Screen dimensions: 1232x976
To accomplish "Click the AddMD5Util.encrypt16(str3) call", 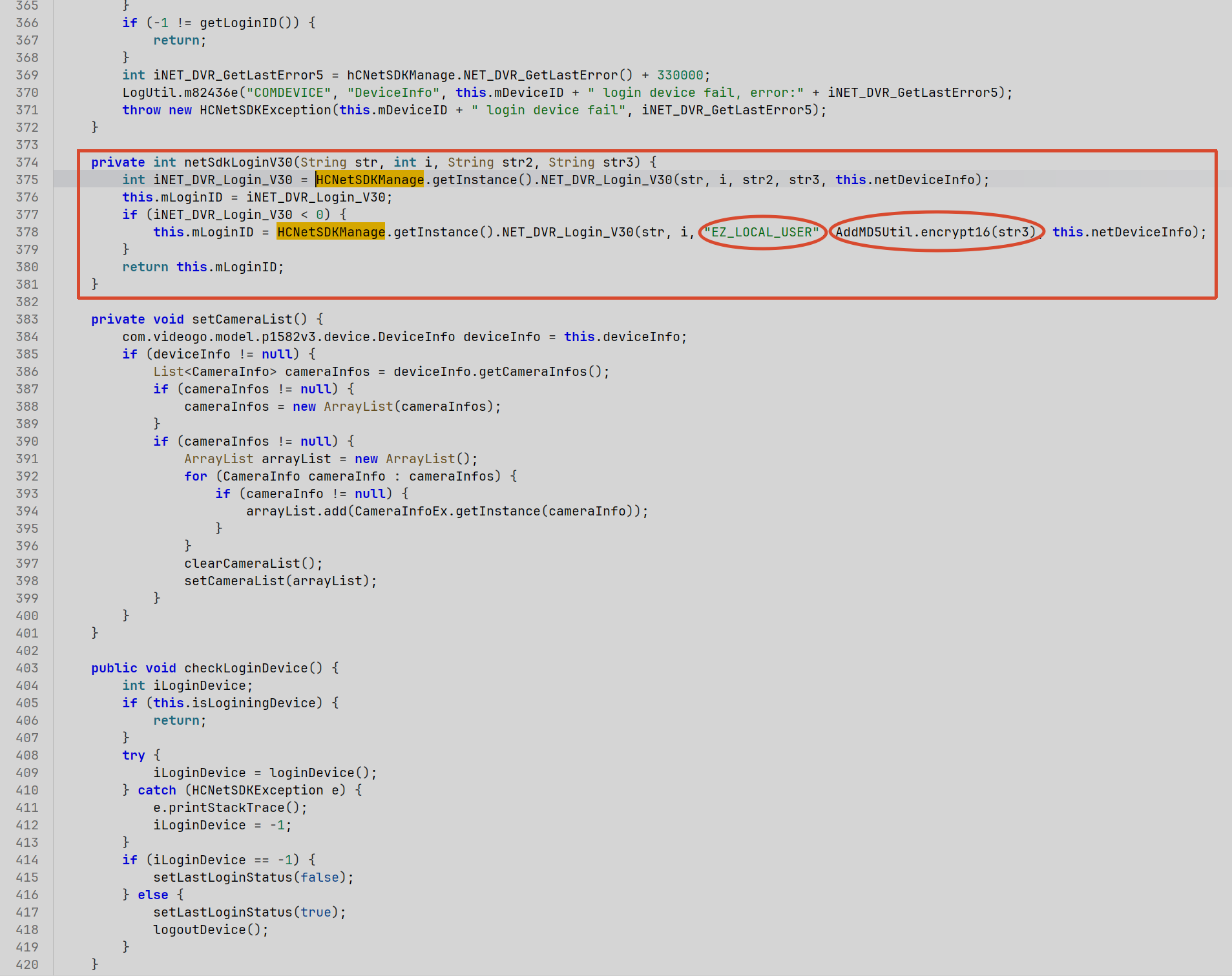I will pyautogui.click(x=936, y=232).
